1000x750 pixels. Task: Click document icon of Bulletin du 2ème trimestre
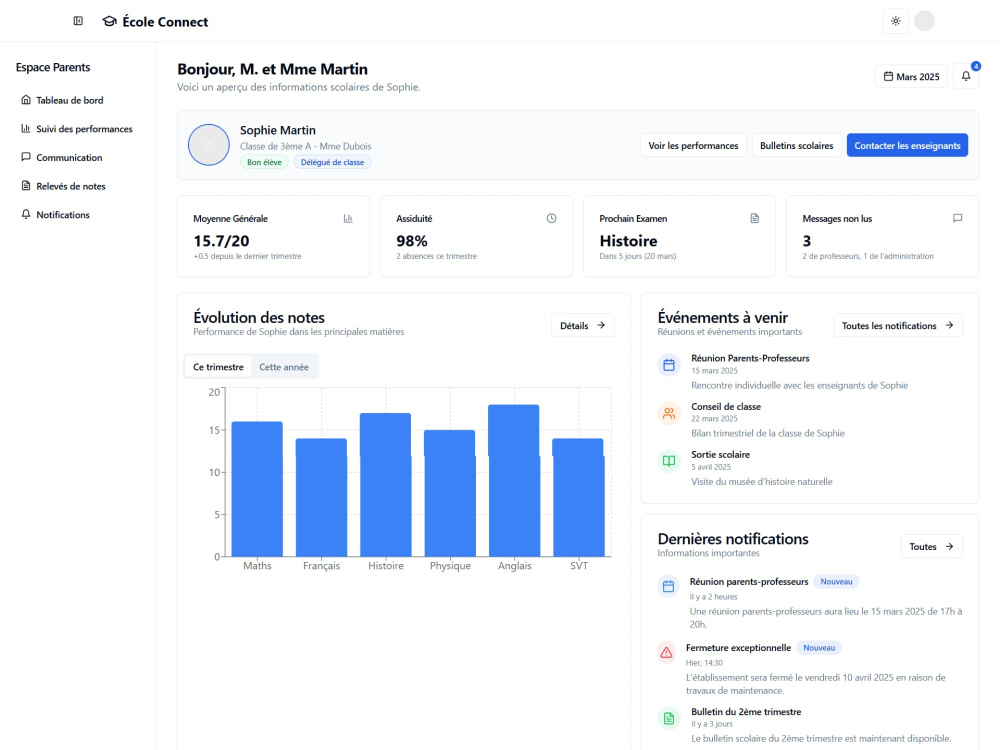(669, 719)
